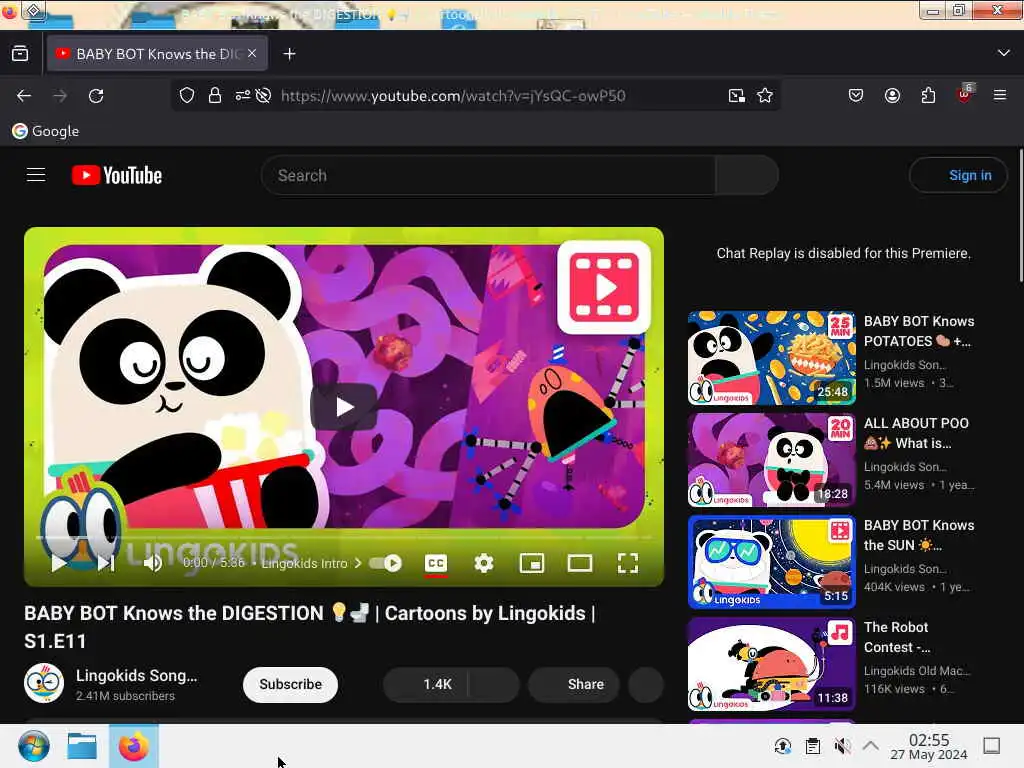Toggle the autoplay switch

click(x=385, y=563)
